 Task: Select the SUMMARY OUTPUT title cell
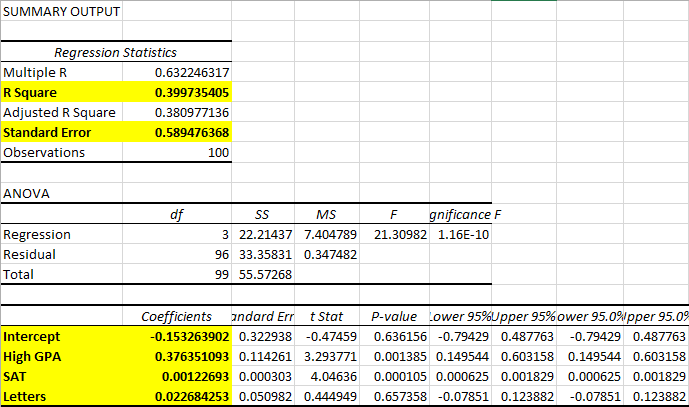(62, 11)
